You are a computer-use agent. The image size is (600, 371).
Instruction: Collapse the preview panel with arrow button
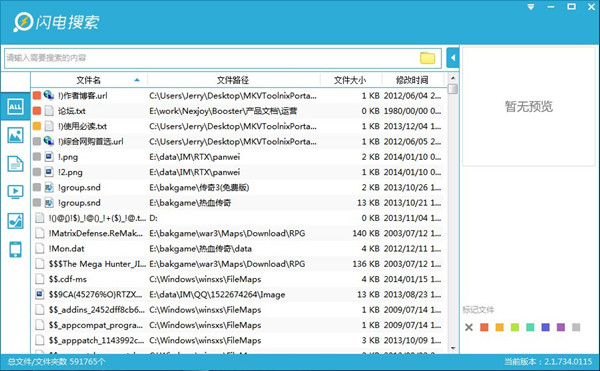pyautogui.click(x=453, y=58)
